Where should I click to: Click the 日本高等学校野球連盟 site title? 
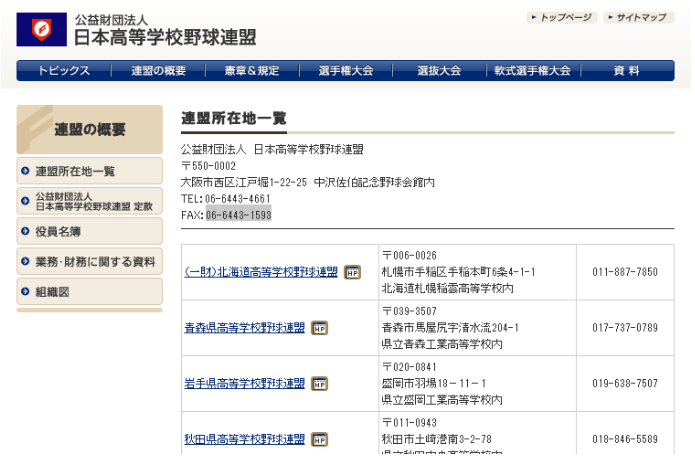click(165, 37)
